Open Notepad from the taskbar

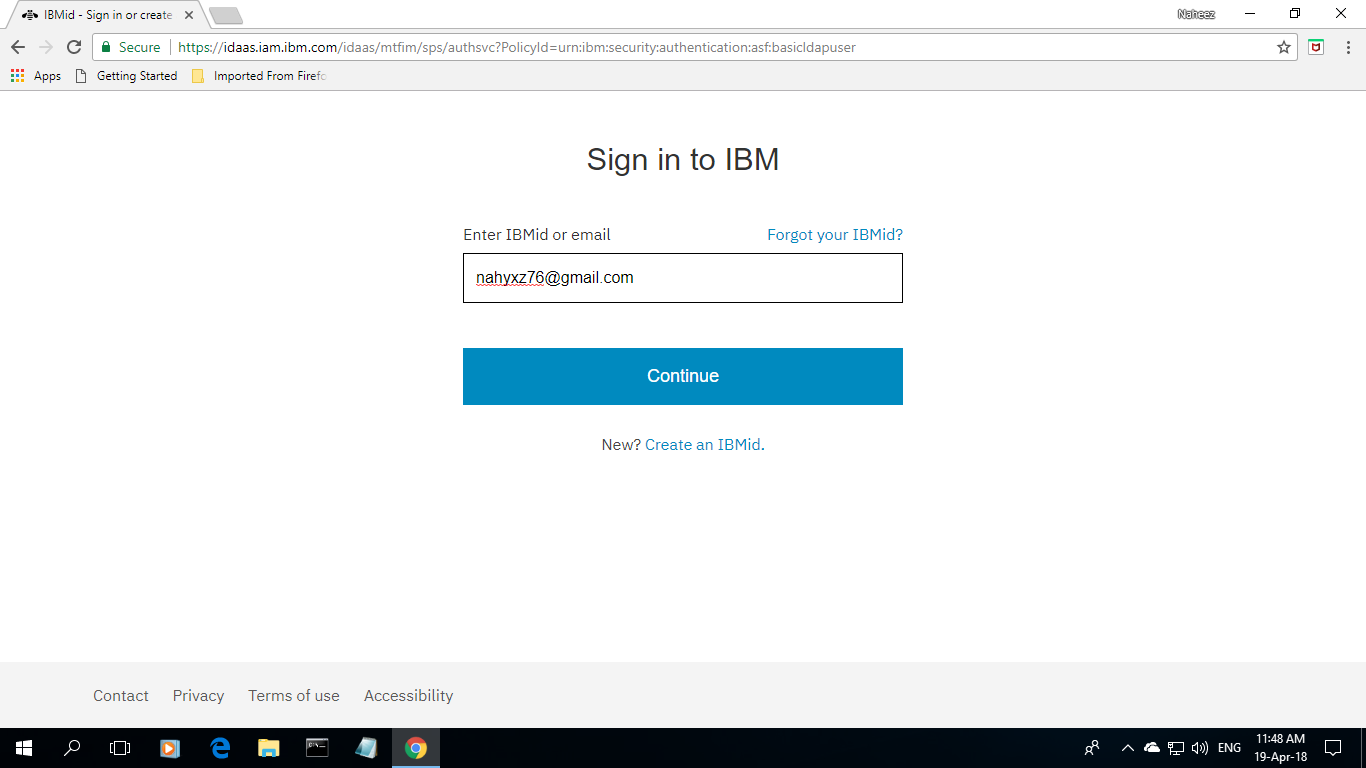click(x=366, y=747)
